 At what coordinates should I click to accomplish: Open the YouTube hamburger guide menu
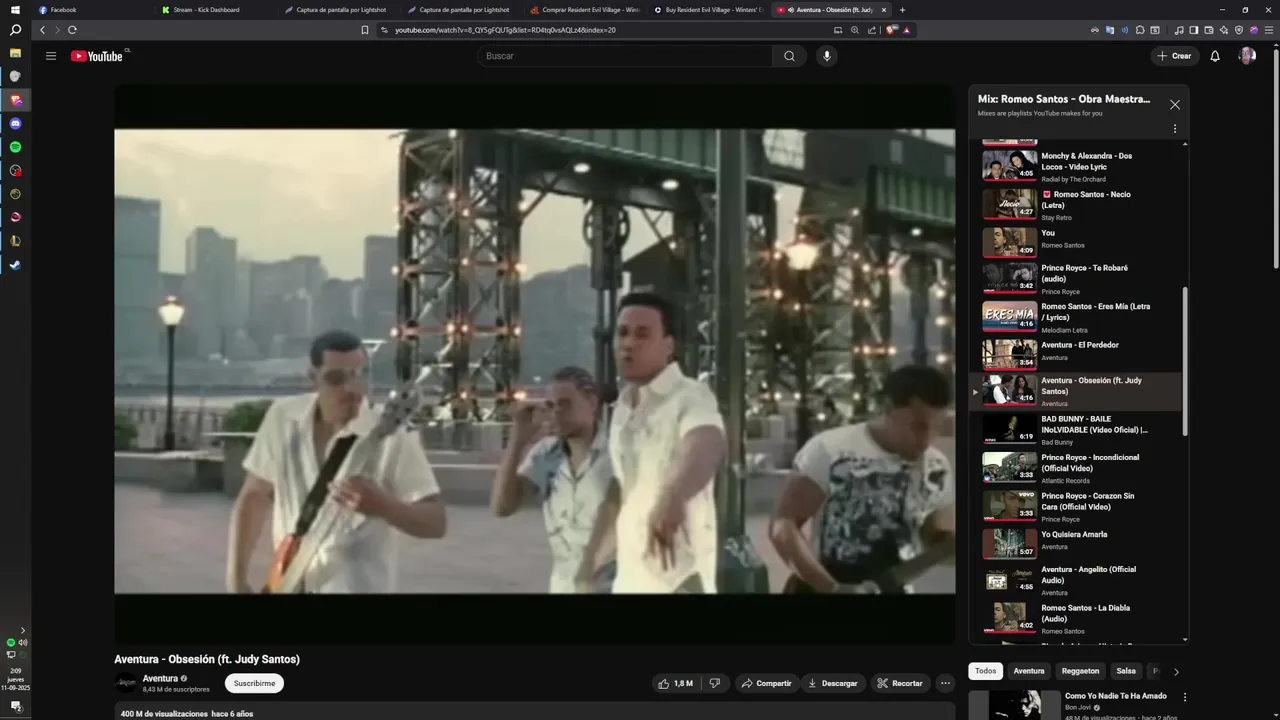(x=51, y=56)
